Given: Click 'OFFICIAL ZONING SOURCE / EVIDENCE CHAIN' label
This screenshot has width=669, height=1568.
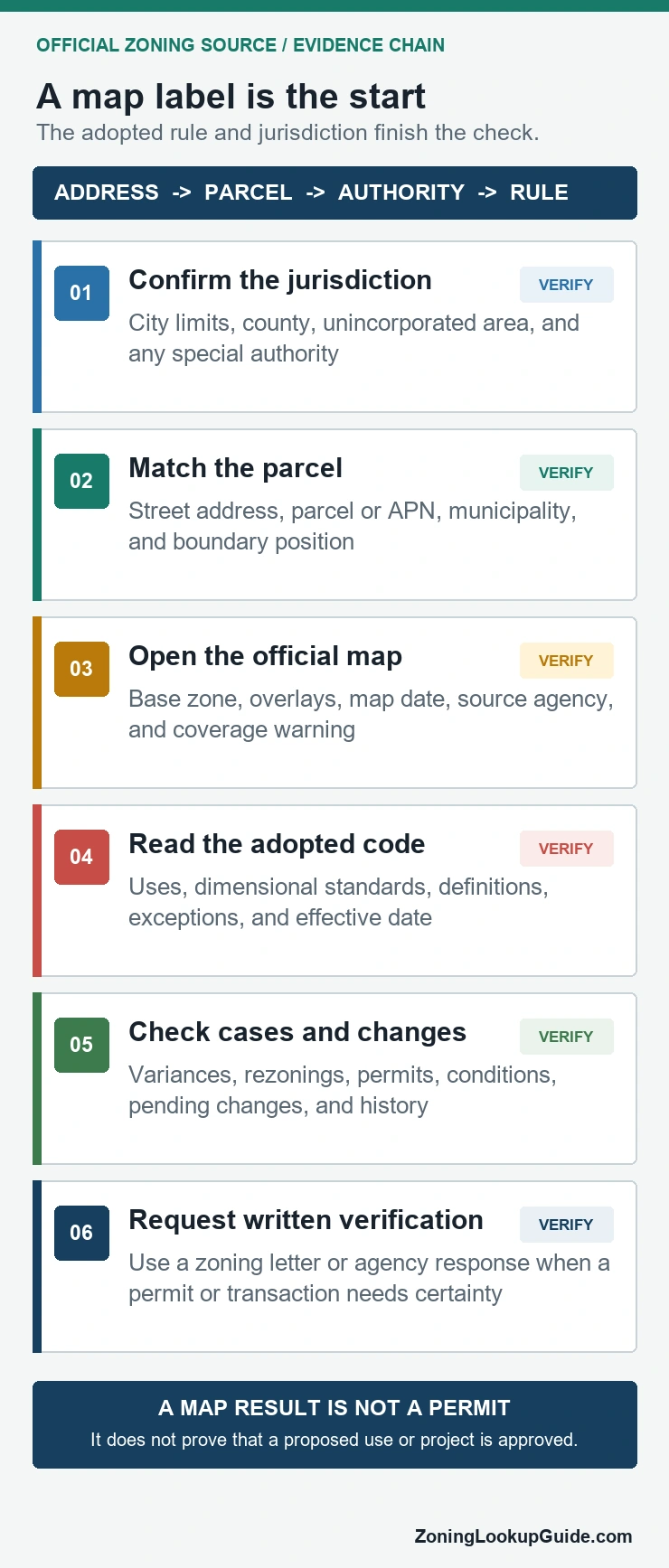Looking at the screenshot, I should (x=240, y=45).
